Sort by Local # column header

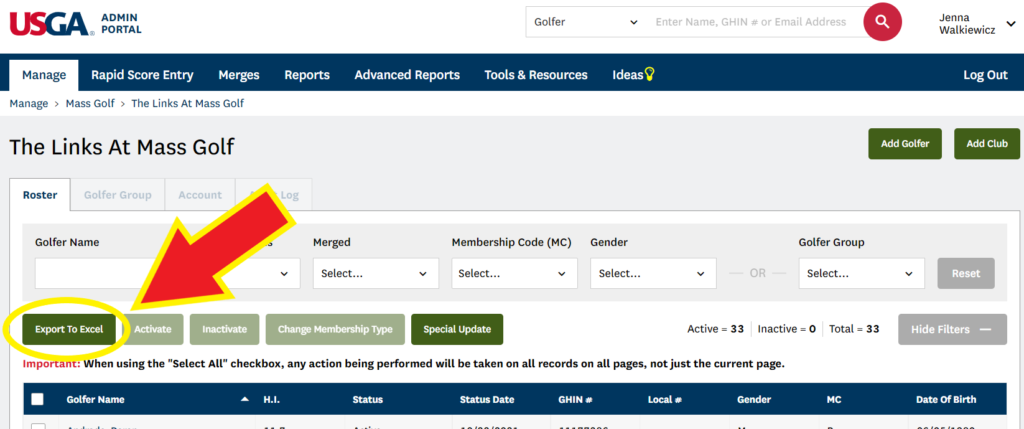[665, 400]
